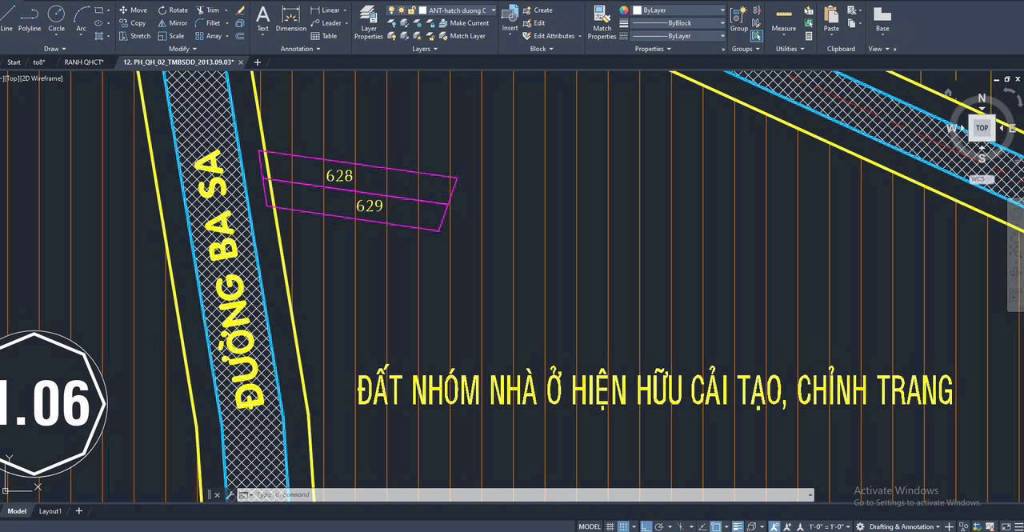Viewport: 1024px width, 532px height.
Task: Open Layer Properties manager
Action: (x=368, y=22)
